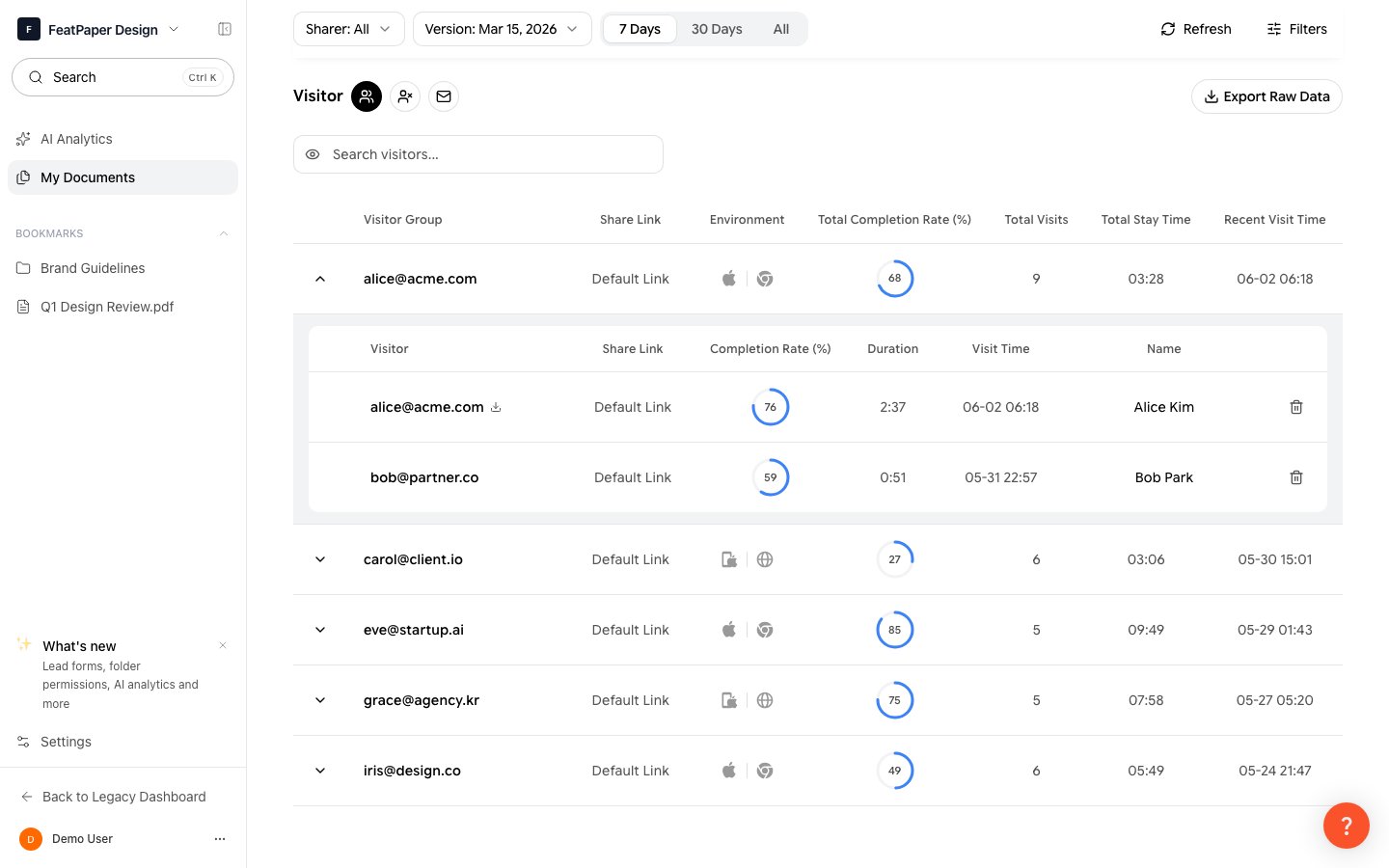The height and width of the screenshot is (868, 1389).
Task: Click Total Stay Time column header
Action: pyautogui.click(x=1146, y=220)
